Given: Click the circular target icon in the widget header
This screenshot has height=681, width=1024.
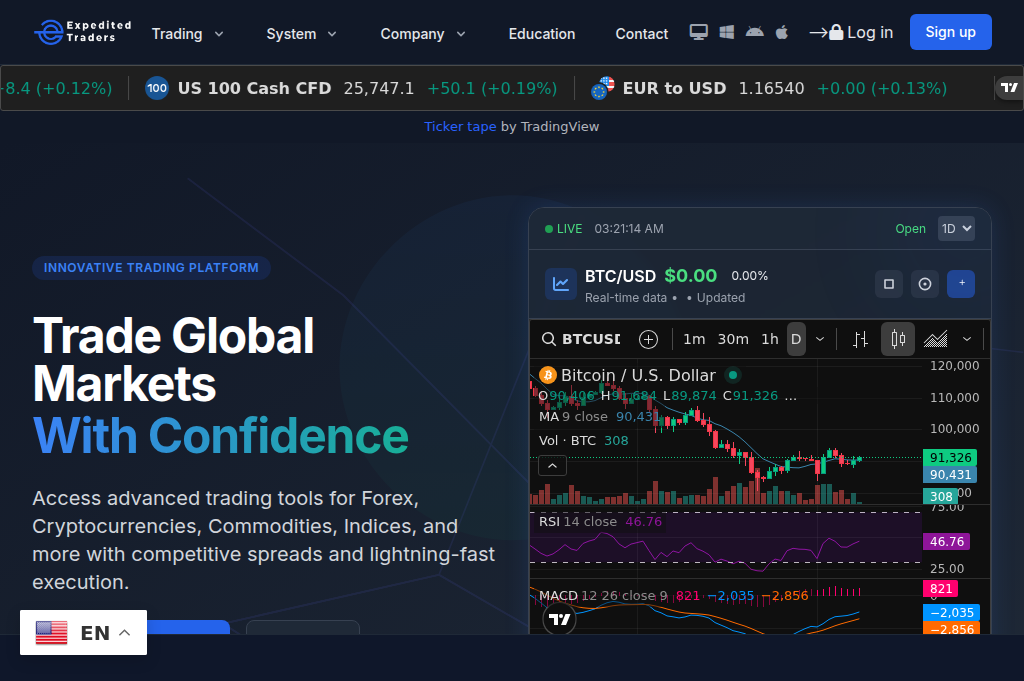Looking at the screenshot, I should pyautogui.click(x=925, y=284).
